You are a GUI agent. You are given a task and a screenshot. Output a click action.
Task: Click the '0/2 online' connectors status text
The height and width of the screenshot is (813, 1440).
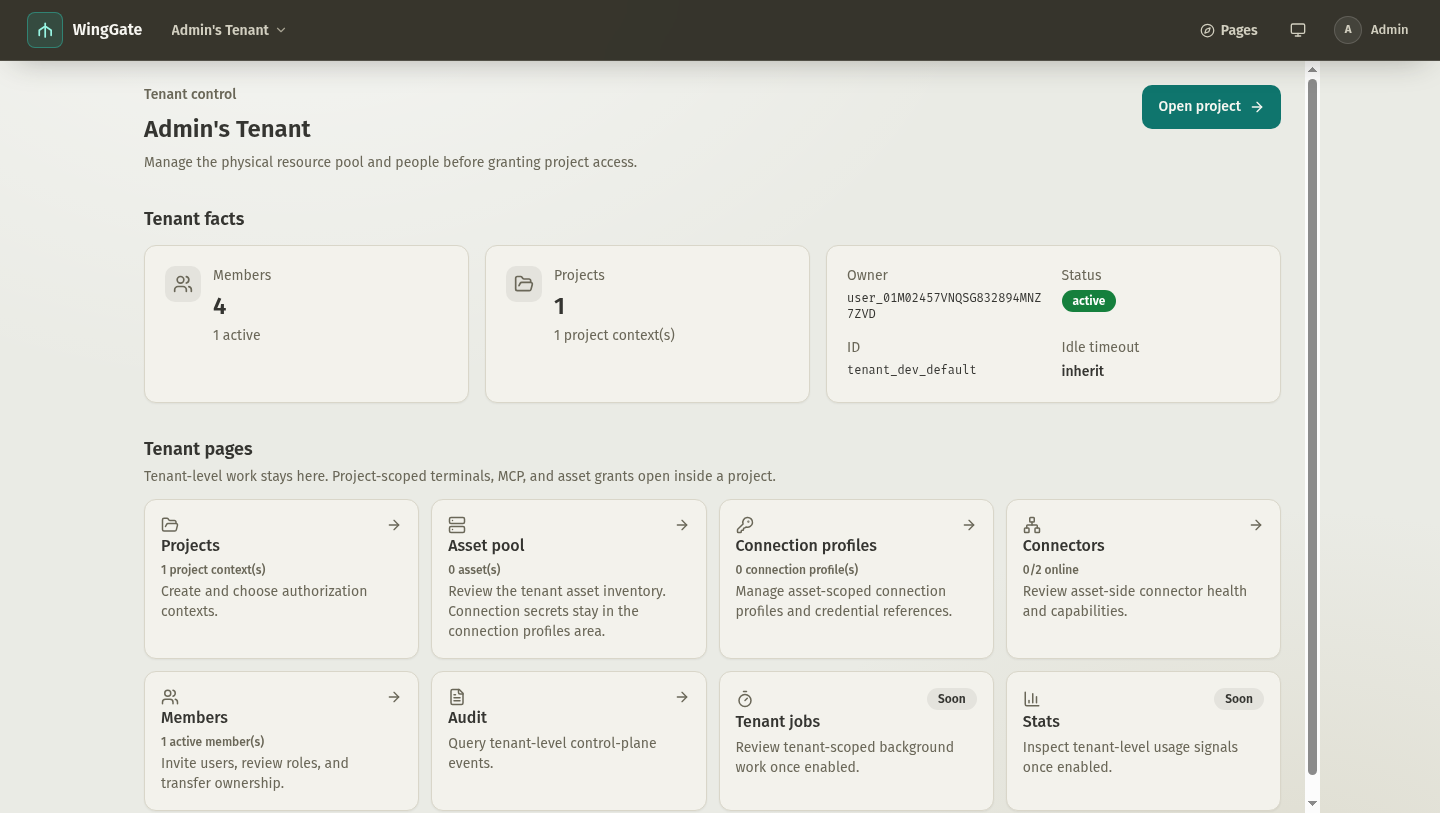coord(1050,570)
